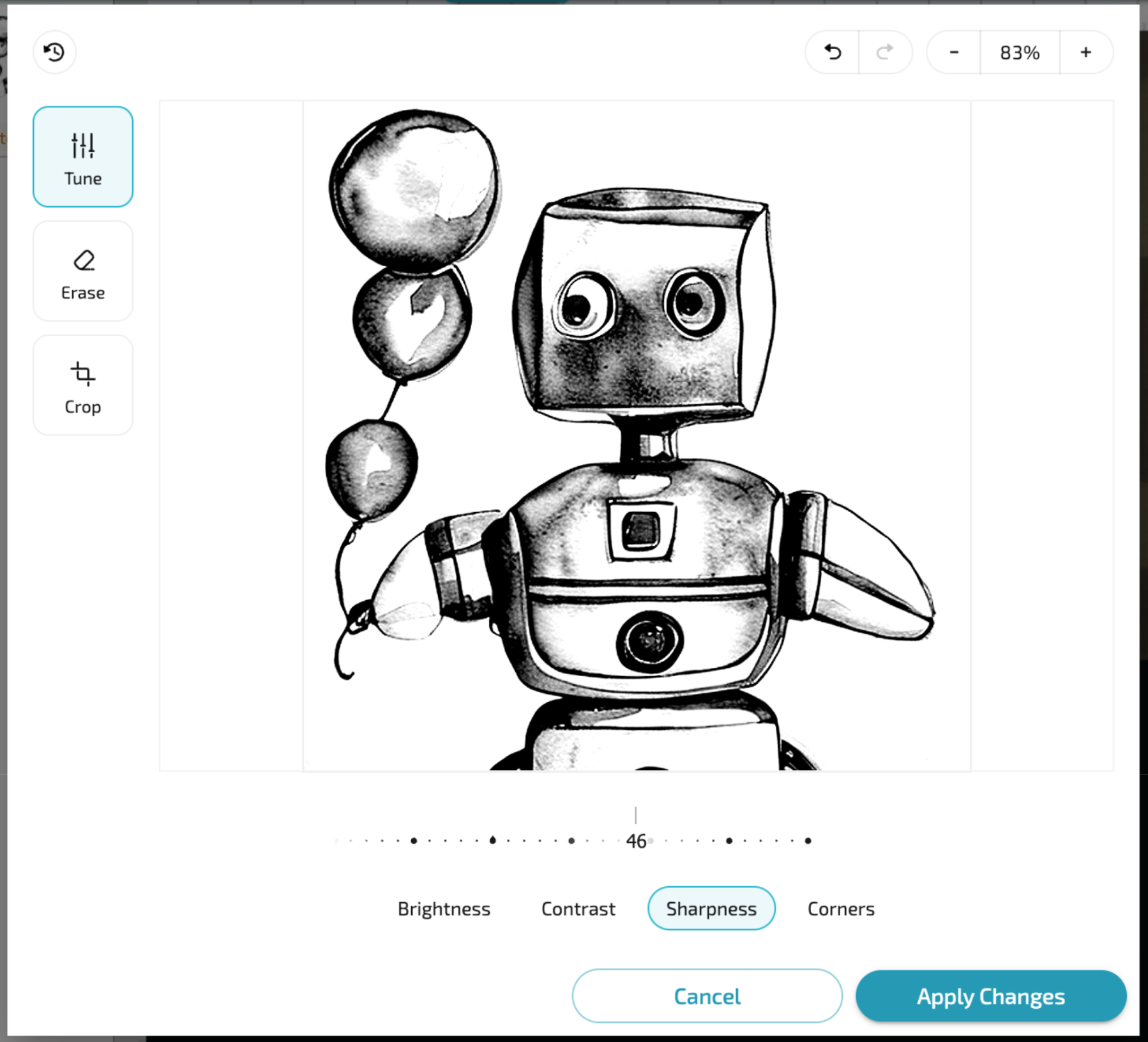Zoom out with the minus button

pos(953,52)
